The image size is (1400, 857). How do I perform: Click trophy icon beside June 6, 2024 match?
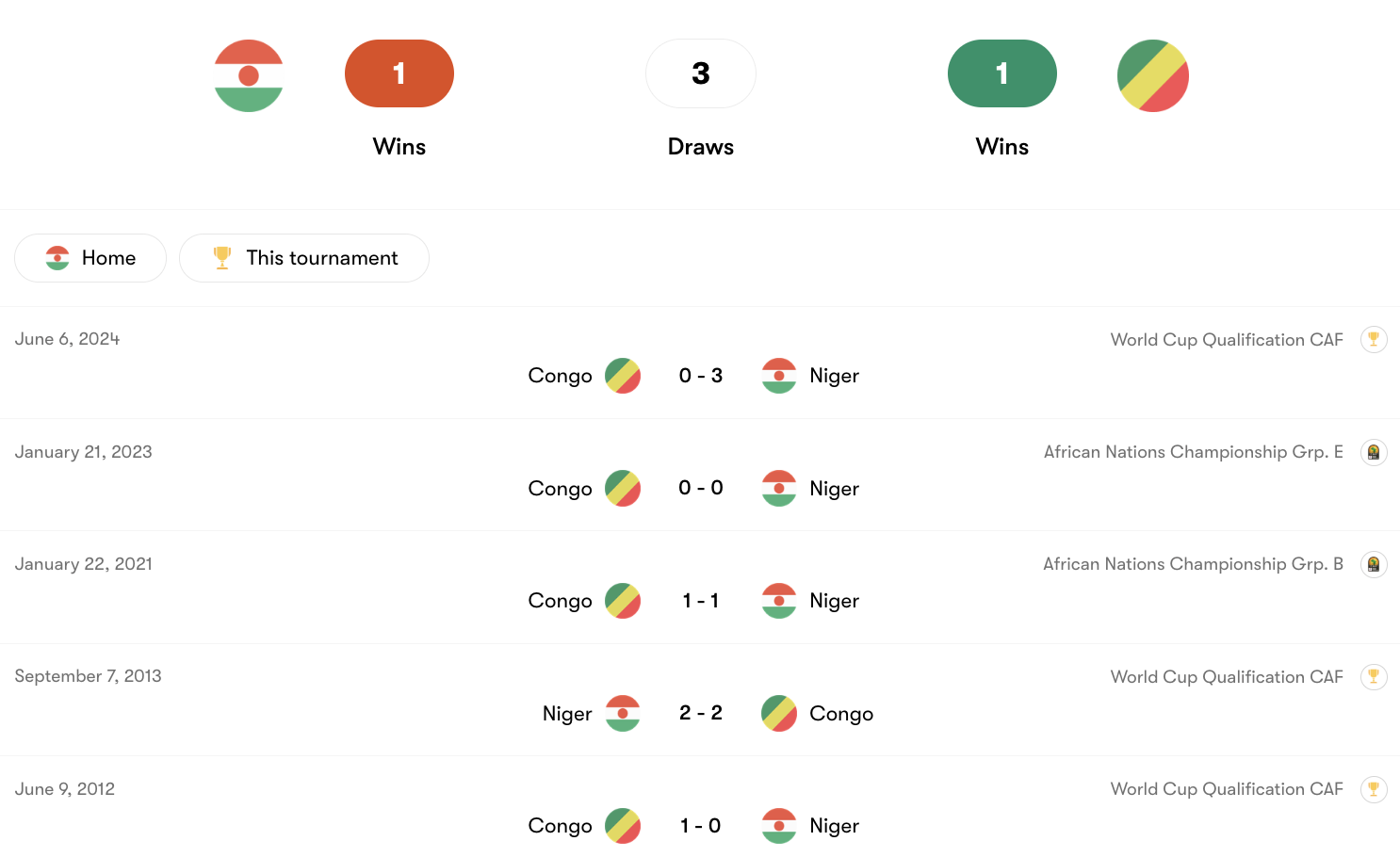1374,339
